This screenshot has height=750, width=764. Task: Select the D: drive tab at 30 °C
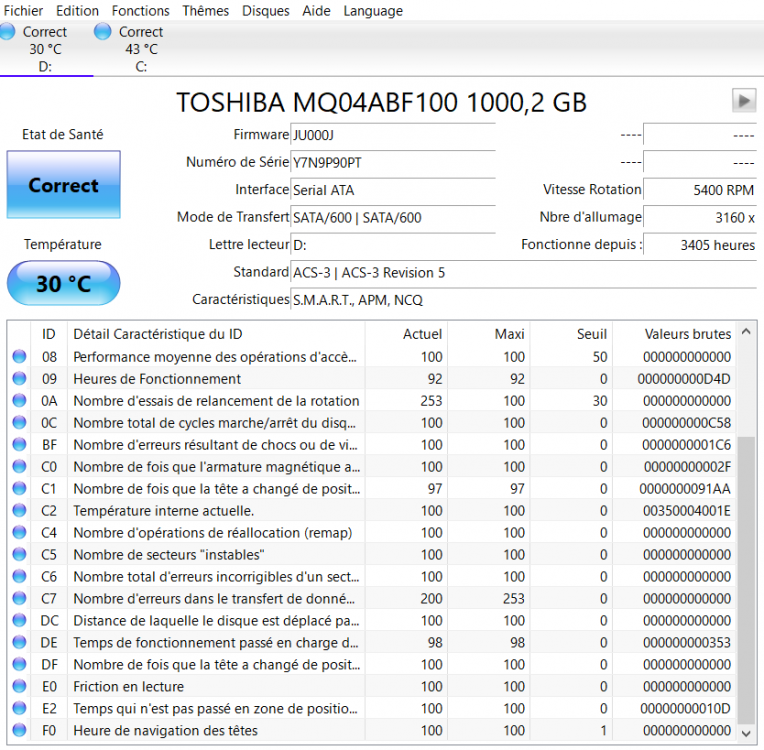(x=46, y=49)
